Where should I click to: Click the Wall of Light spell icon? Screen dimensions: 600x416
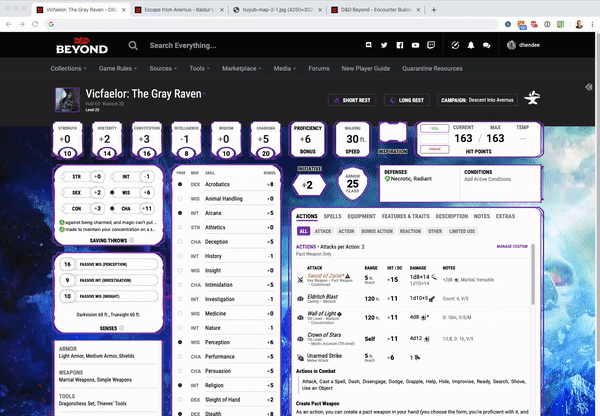pos(300,317)
